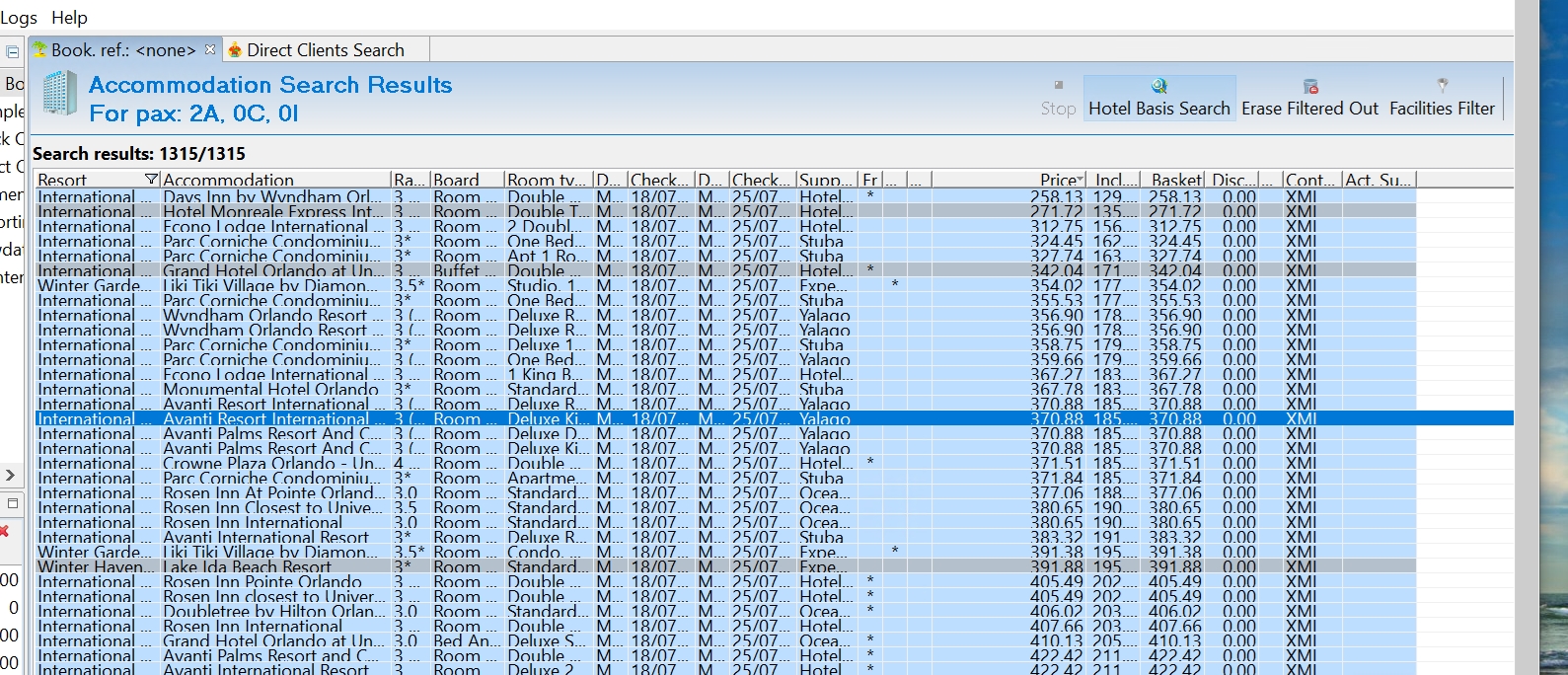Click the Winter Haven... resort cell
This screenshot has height=675, width=1568.
click(x=96, y=566)
